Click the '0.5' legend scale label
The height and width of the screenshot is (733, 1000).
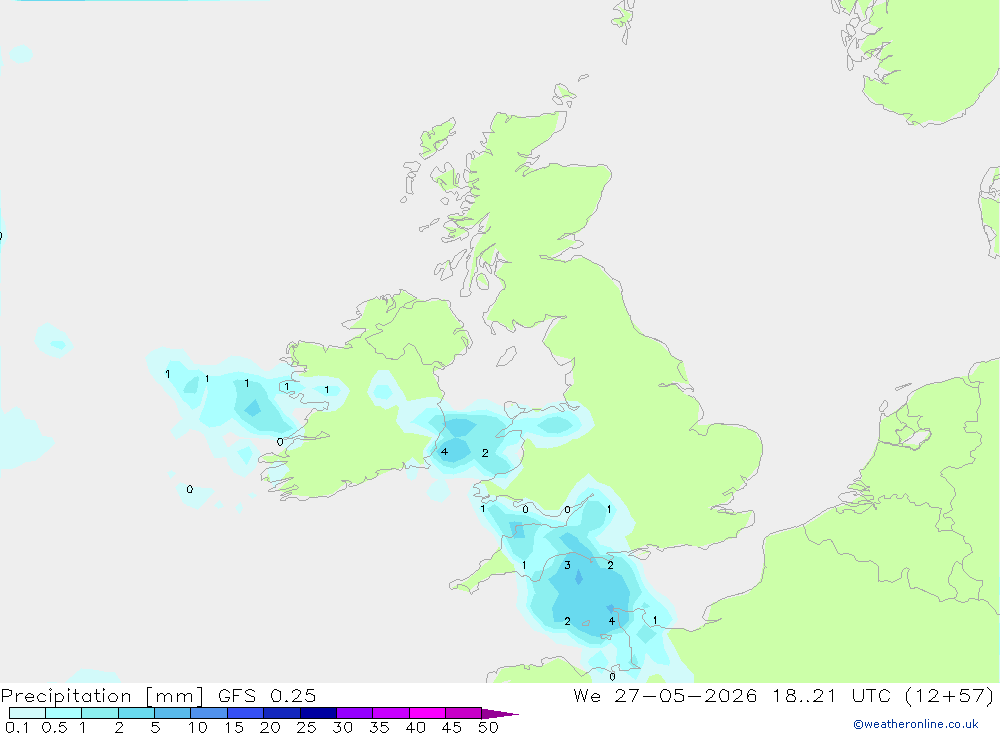(54, 727)
